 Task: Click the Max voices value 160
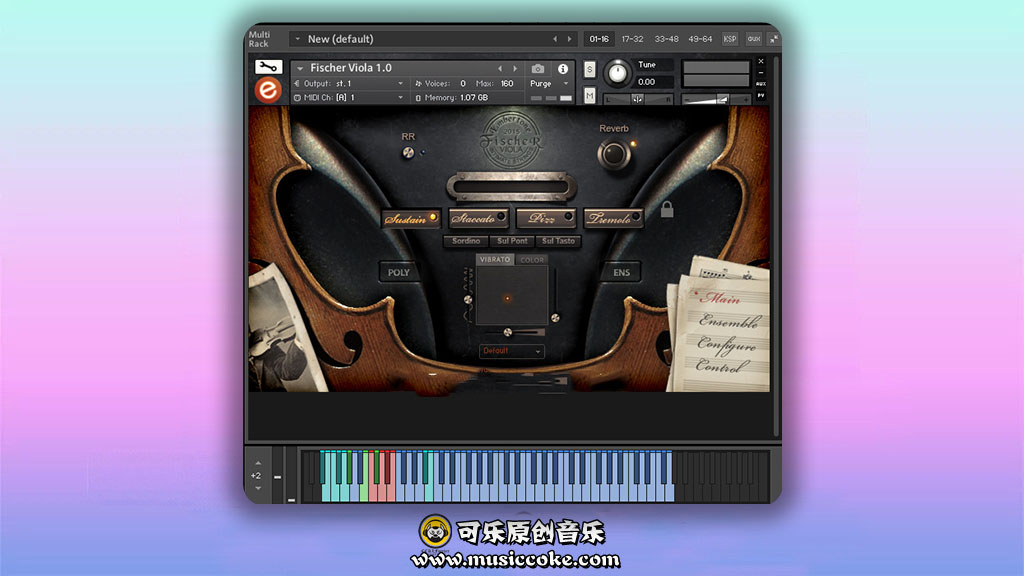(507, 84)
